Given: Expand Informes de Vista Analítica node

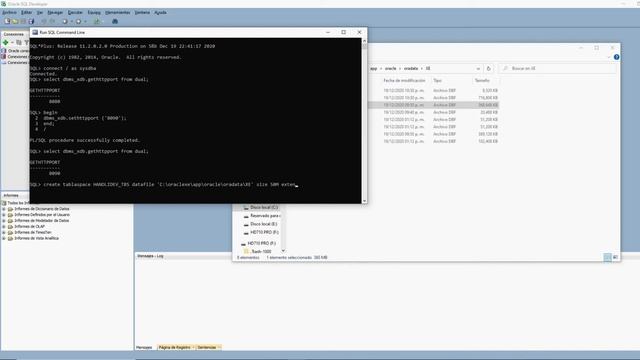Looking at the screenshot, I should (4, 238).
